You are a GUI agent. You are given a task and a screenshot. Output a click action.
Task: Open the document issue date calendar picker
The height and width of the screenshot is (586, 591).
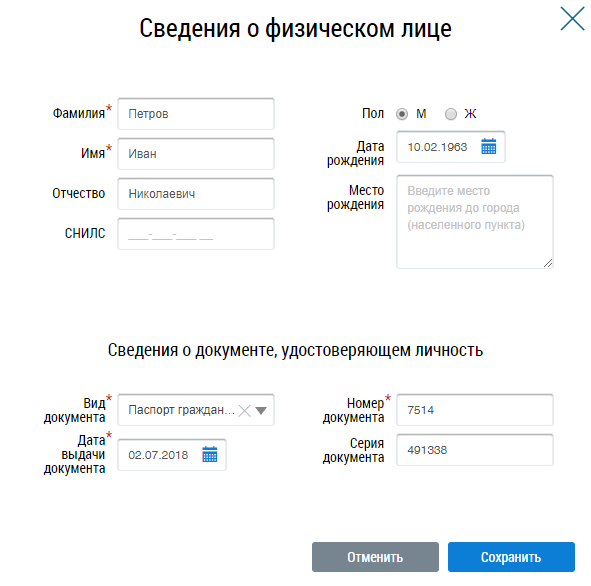coord(210,454)
